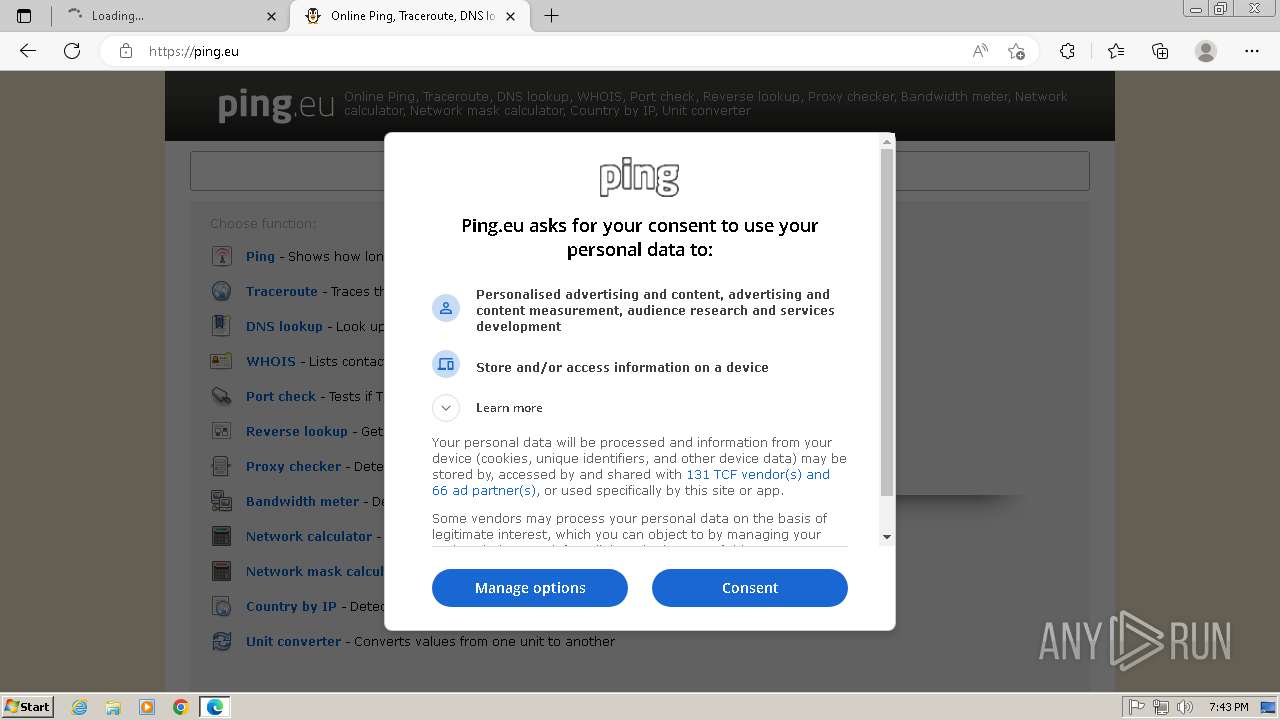Click the Traceroute globe icon

(221, 291)
